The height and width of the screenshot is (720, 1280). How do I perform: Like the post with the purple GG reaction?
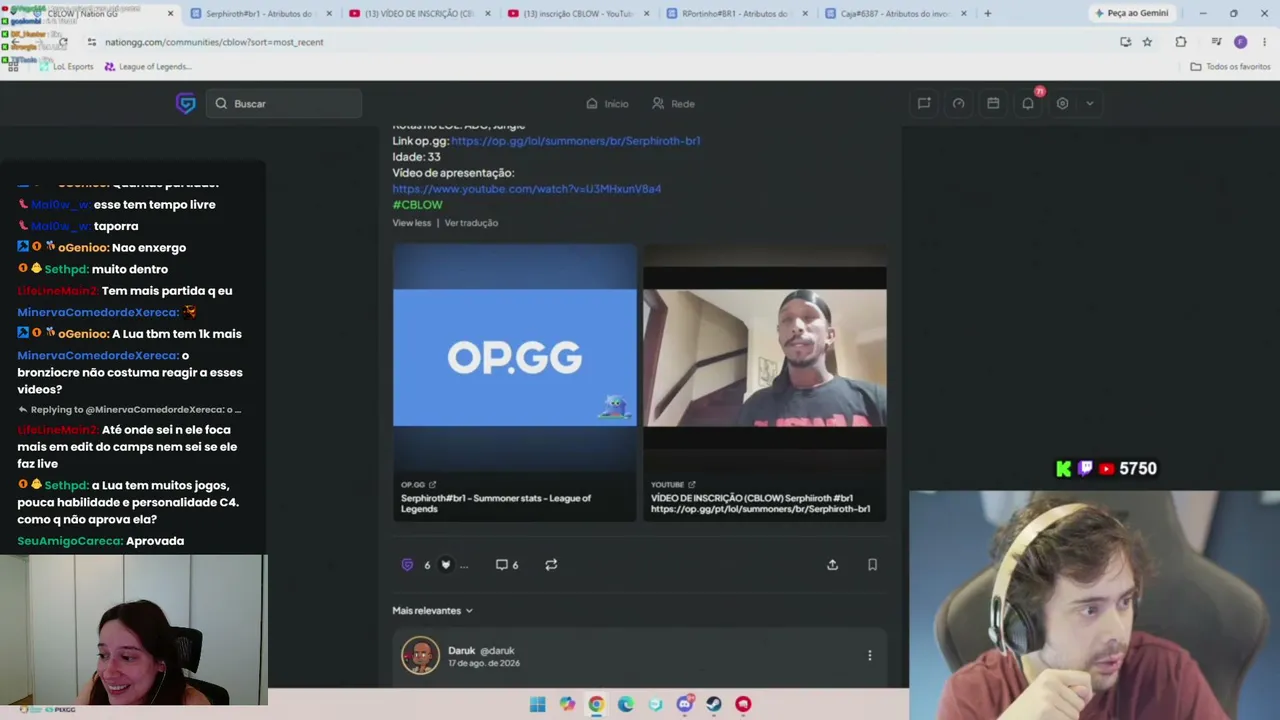pos(407,565)
